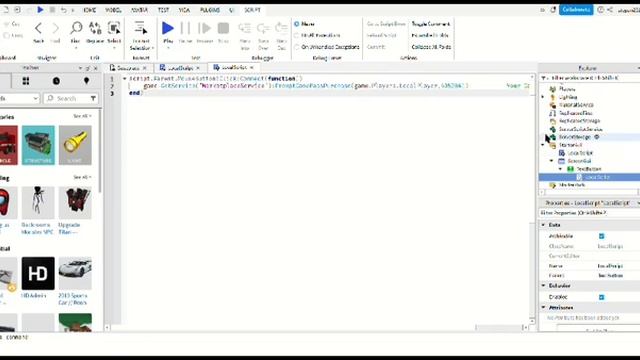Click the Step Over debugger icon
This screenshot has width=640, height=360.
[263, 28]
